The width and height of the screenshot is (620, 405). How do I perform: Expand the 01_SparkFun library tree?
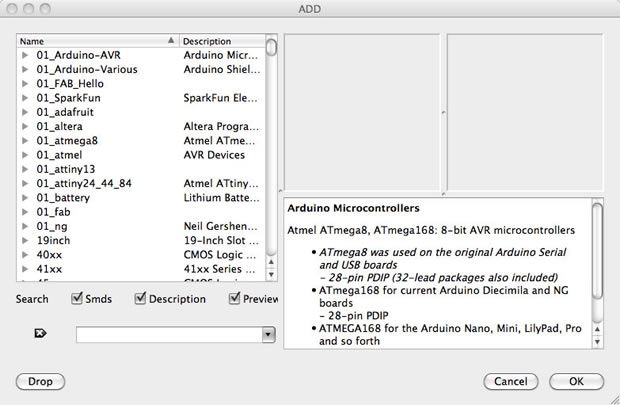pos(25,98)
